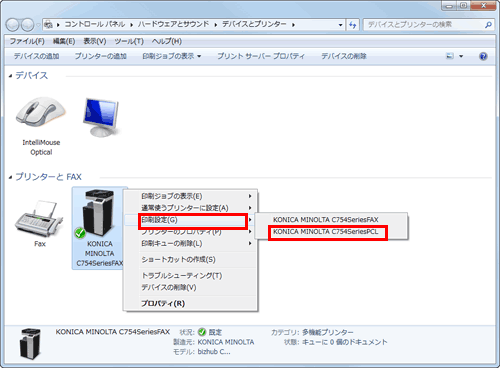Viewport: 500px width, 368px height.
Task: Click the change view icon in toolbar
Action: tap(450, 56)
